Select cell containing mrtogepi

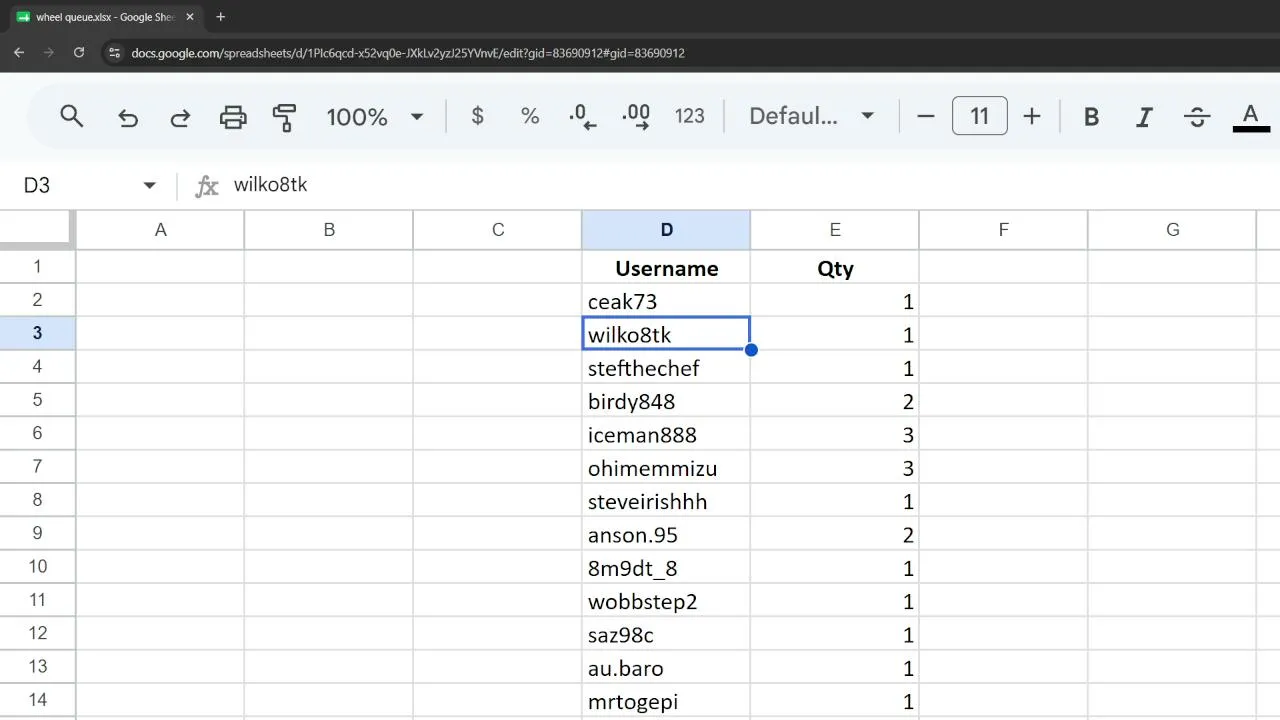666,700
